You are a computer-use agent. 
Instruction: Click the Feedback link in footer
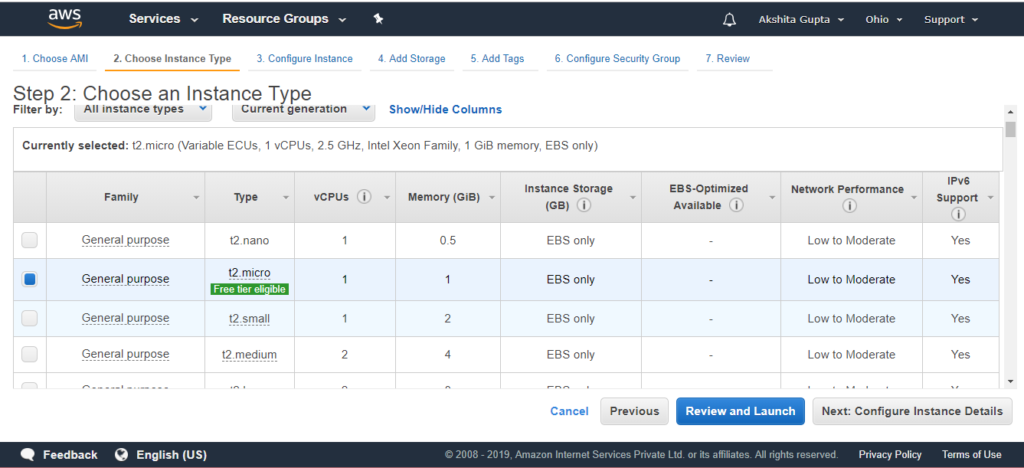coord(70,455)
